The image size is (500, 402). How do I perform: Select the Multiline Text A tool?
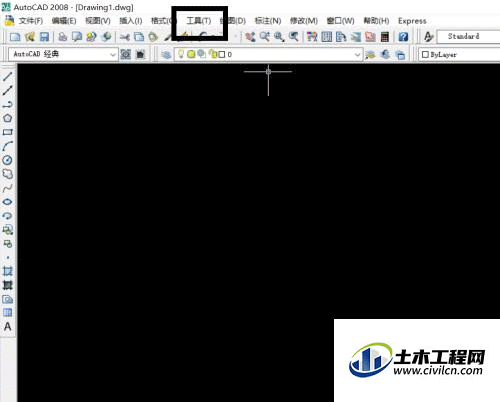coord(8,327)
